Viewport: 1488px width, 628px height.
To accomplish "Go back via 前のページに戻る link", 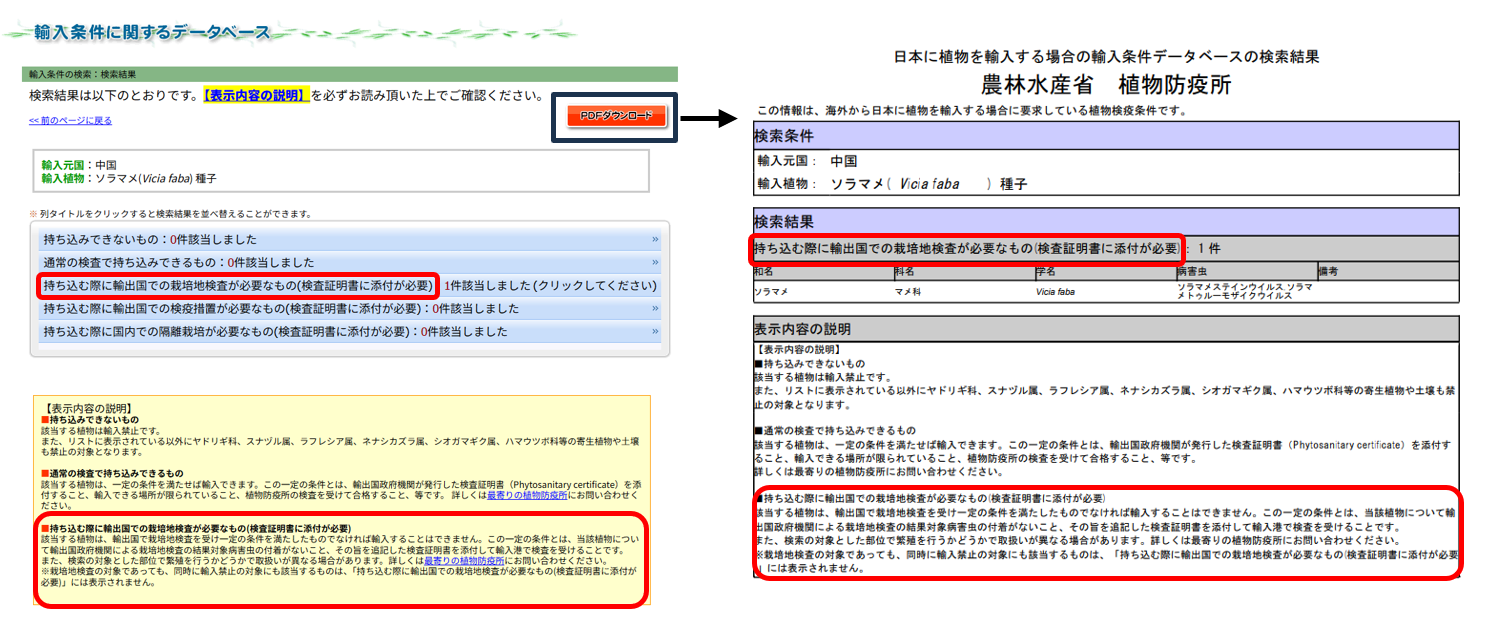I will [70, 121].
